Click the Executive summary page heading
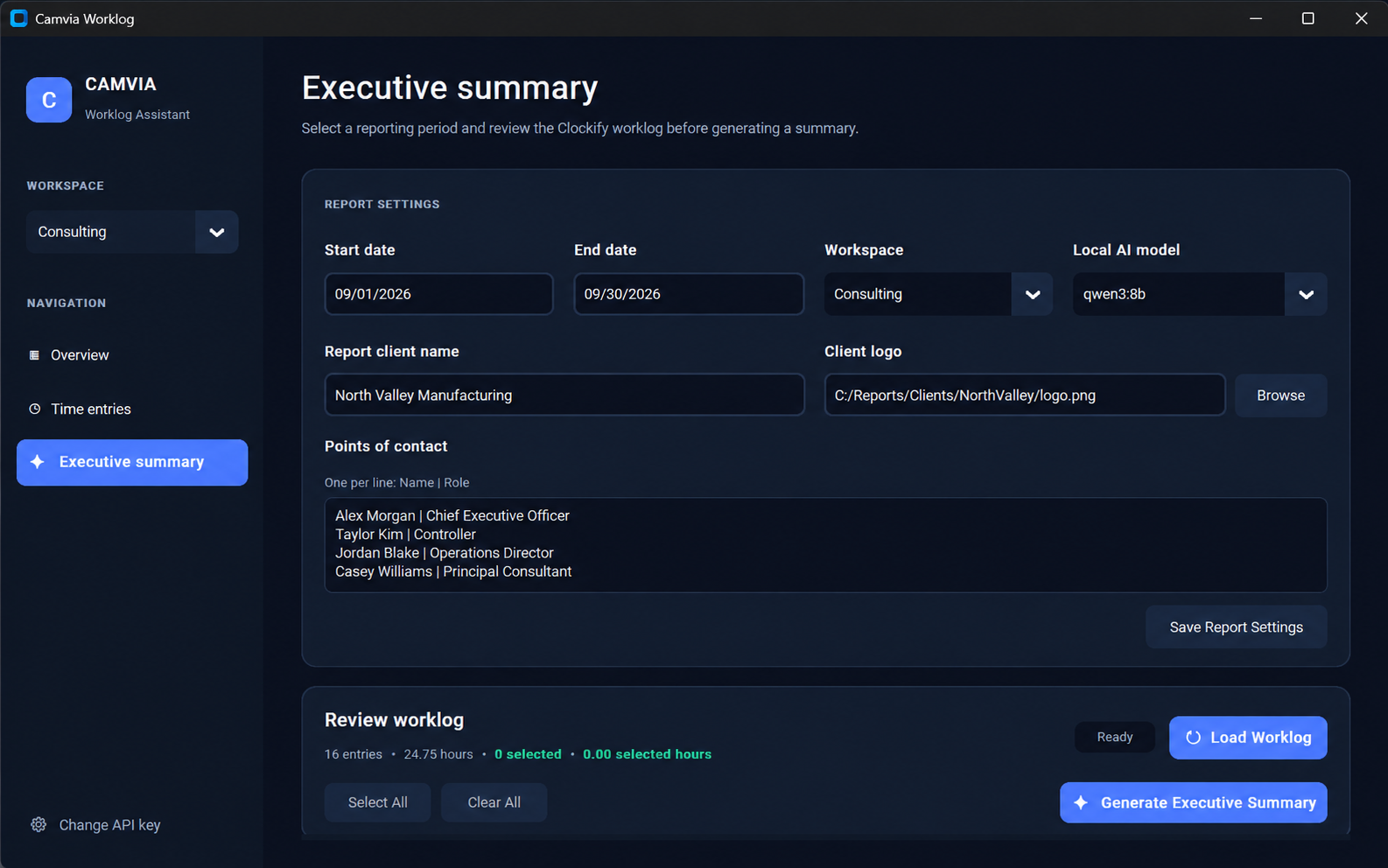This screenshot has height=868, width=1388. click(x=450, y=88)
